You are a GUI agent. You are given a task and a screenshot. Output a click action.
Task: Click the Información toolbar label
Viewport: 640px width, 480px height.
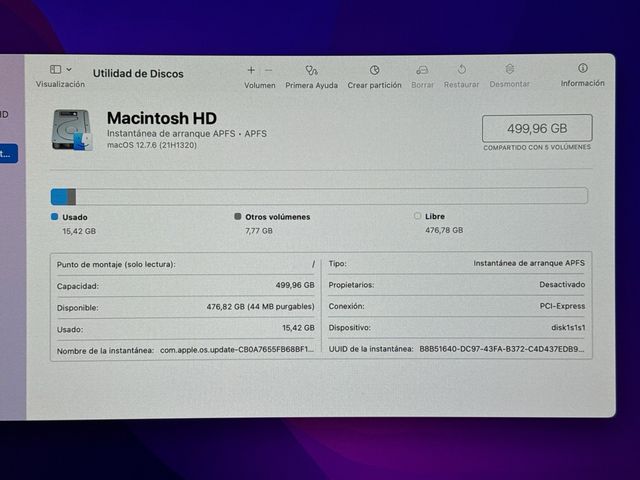[x=582, y=83]
